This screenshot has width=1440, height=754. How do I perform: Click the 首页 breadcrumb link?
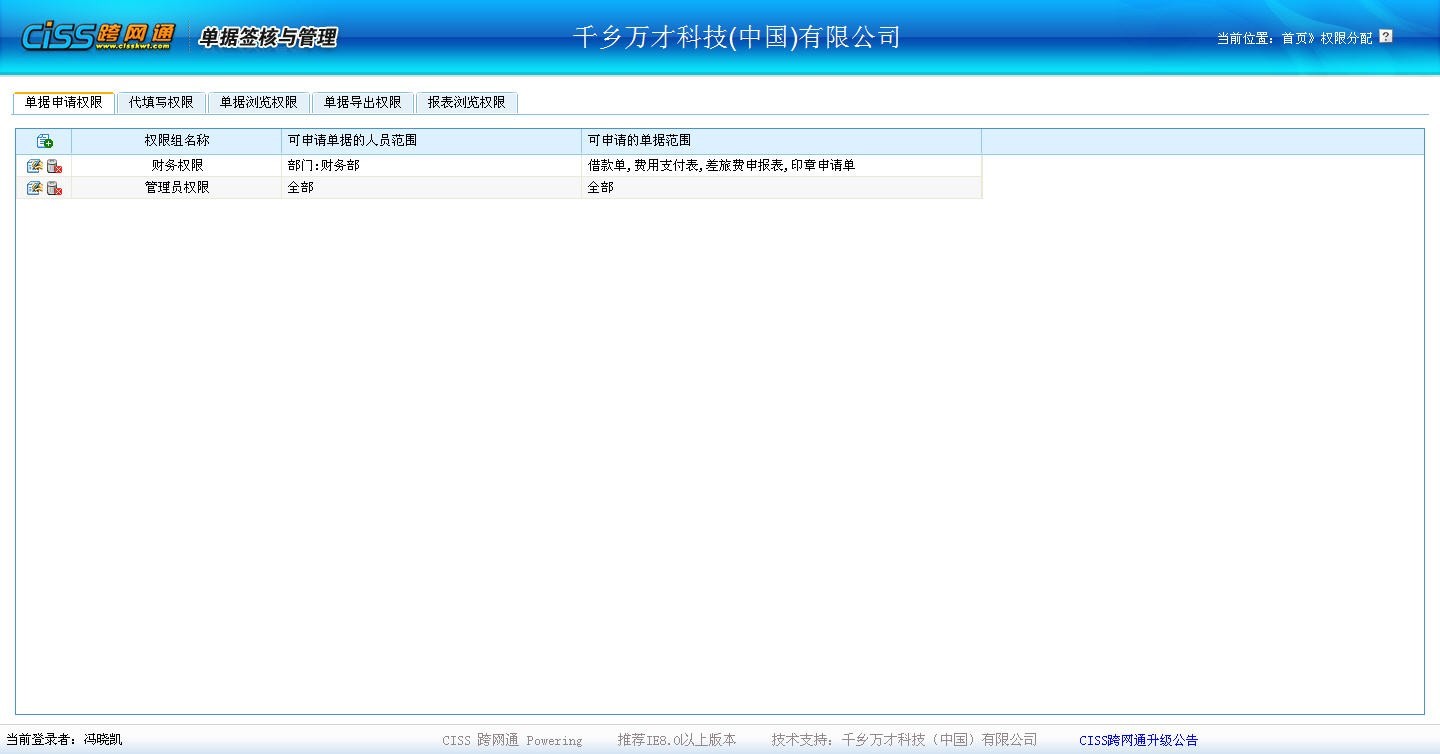(1295, 38)
